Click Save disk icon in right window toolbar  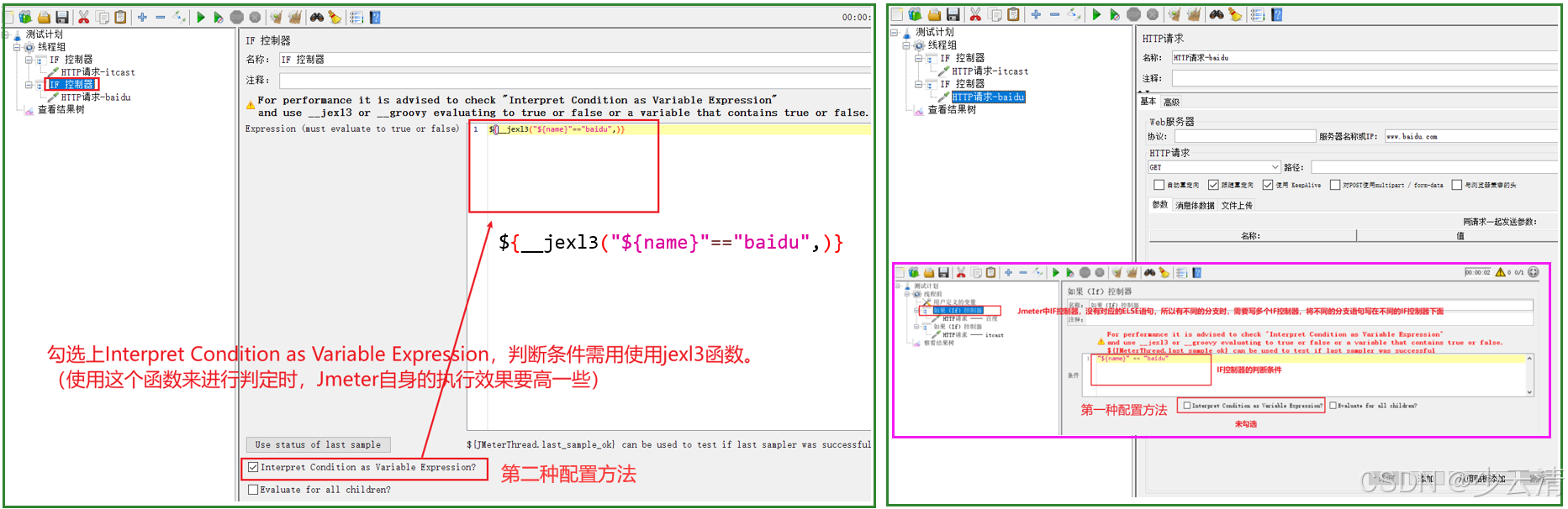(953, 14)
